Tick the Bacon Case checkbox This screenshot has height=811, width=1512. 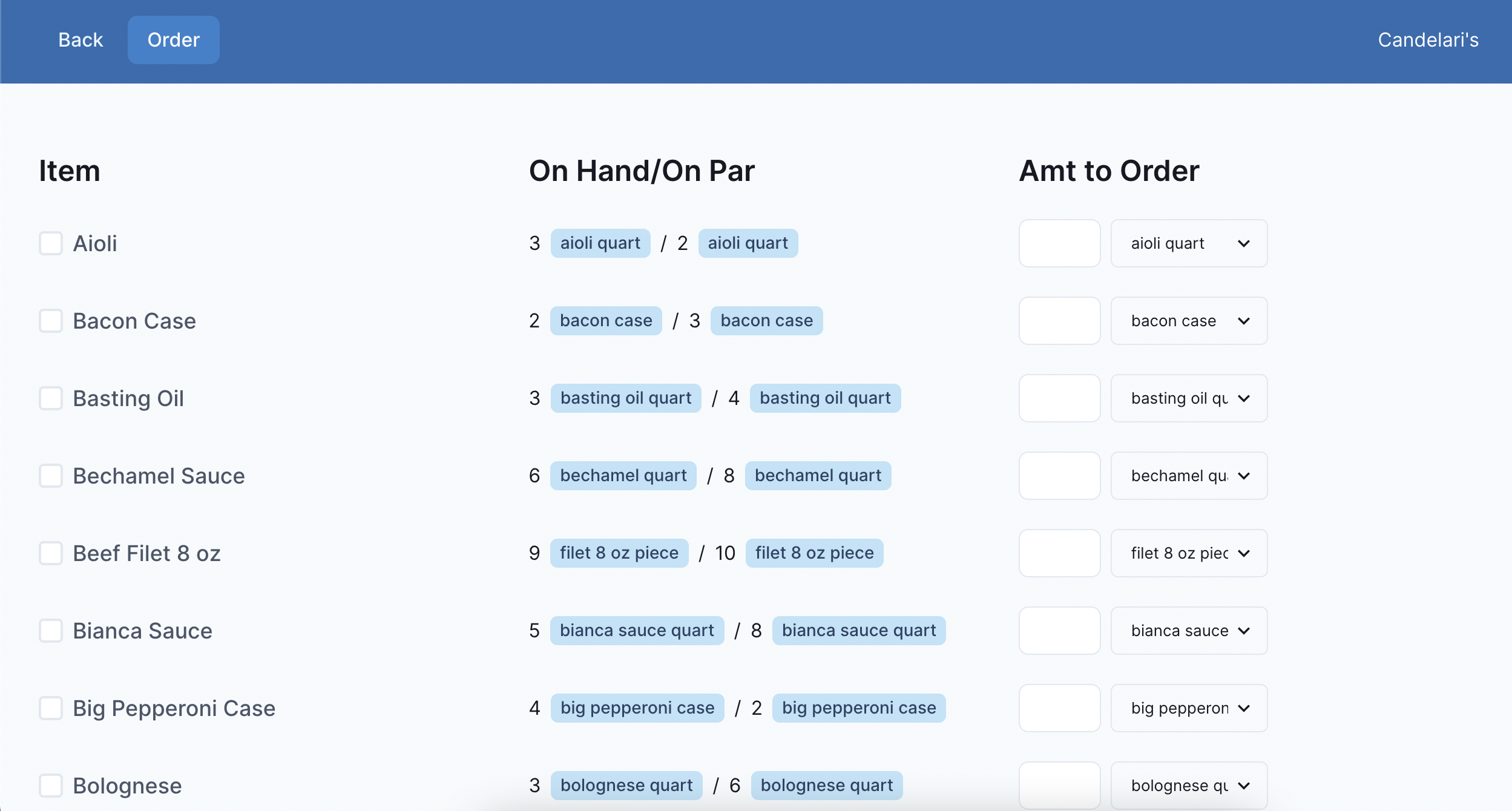pos(51,321)
